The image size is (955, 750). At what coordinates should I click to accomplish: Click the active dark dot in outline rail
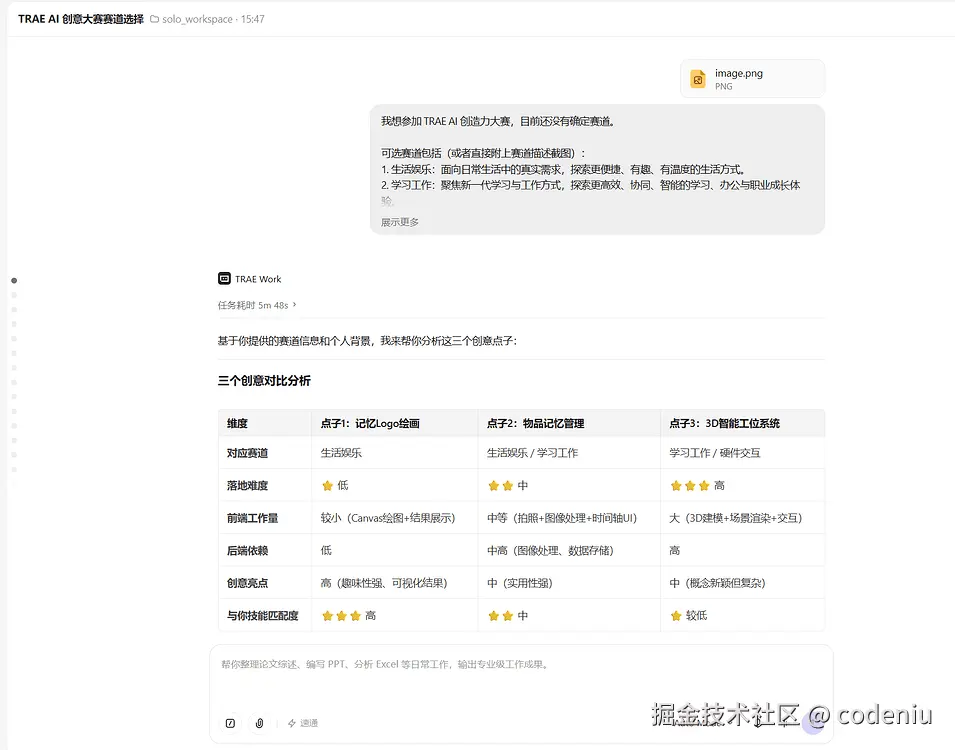tap(14, 280)
